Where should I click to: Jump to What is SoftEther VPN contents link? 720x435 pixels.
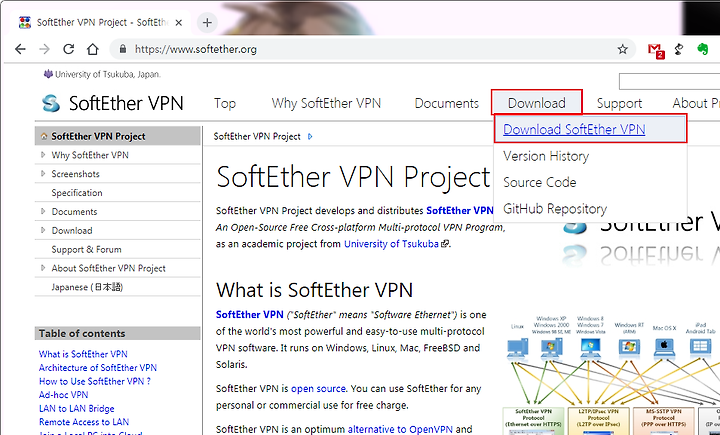point(83,354)
